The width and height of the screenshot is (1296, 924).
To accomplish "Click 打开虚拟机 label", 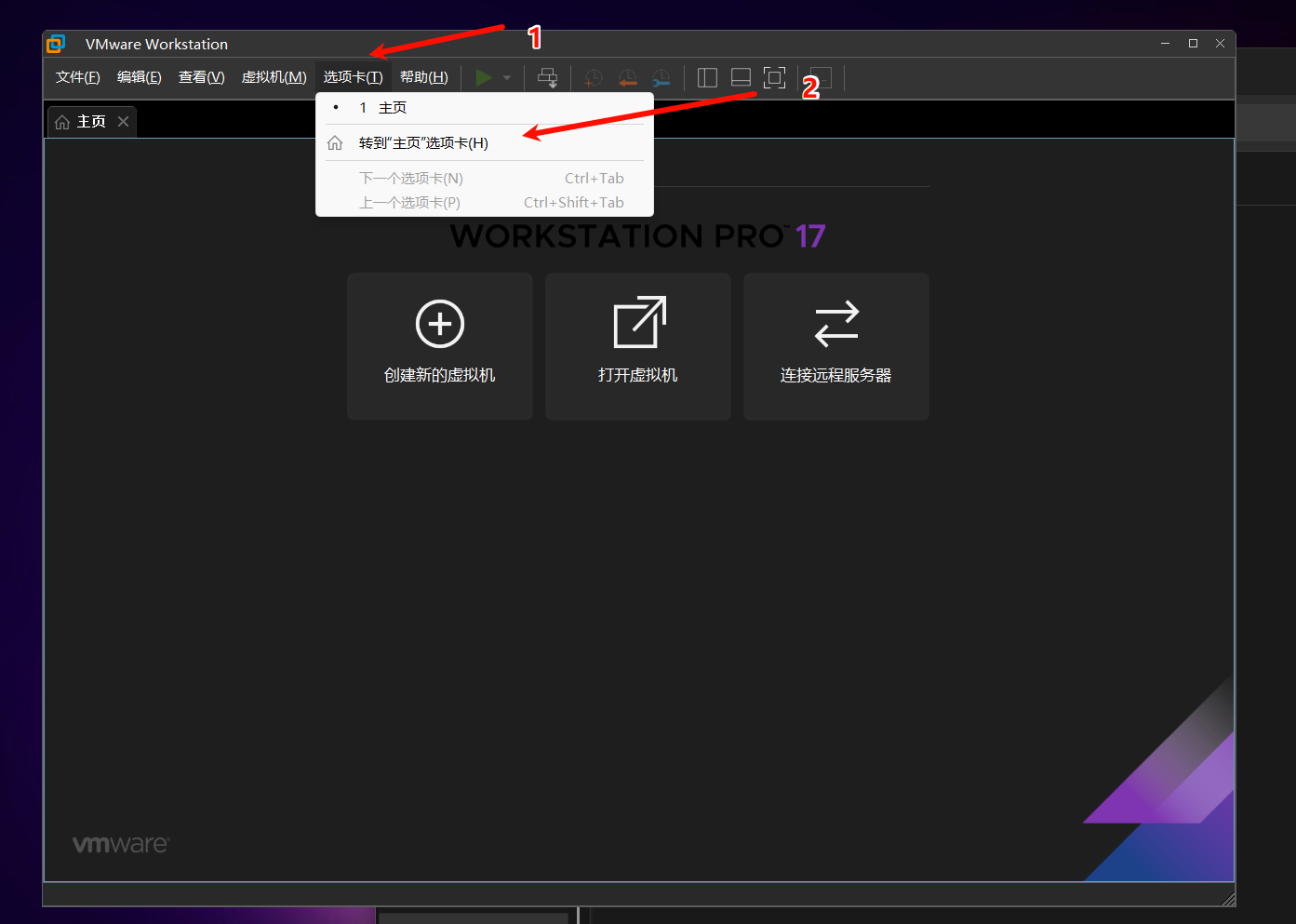I will coord(638,375).
